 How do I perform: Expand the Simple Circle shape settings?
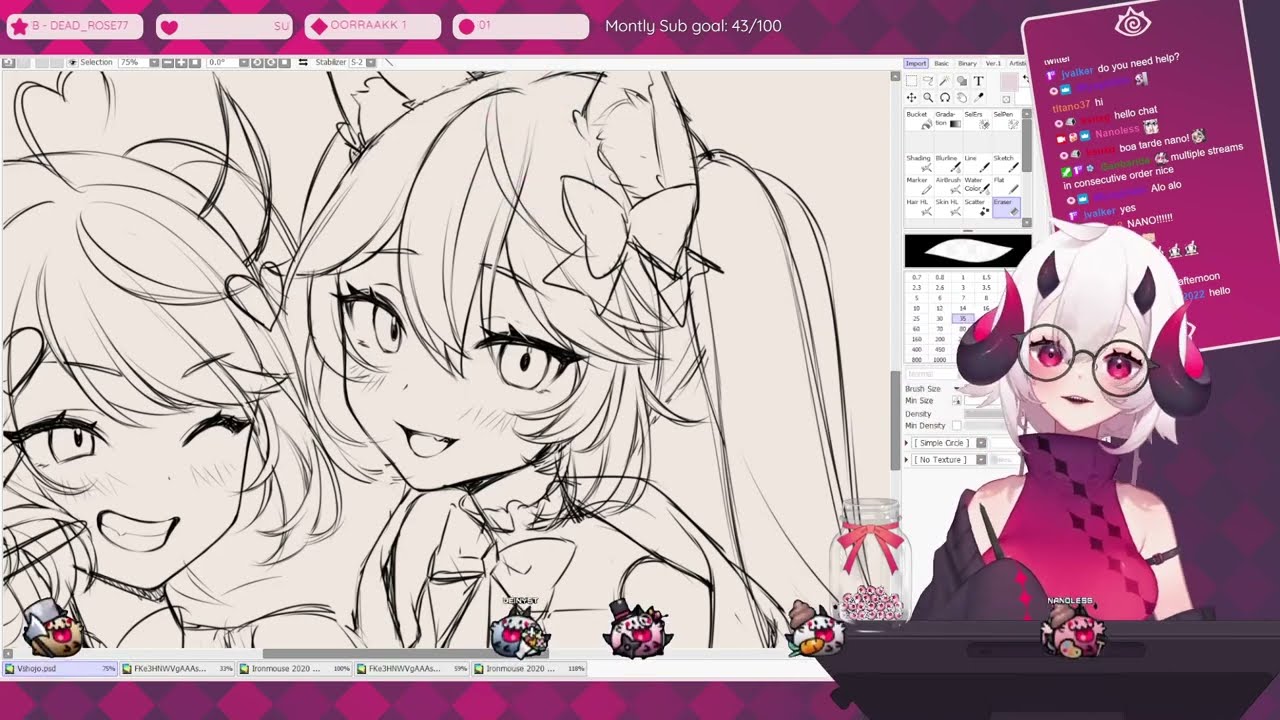[906, 443]
